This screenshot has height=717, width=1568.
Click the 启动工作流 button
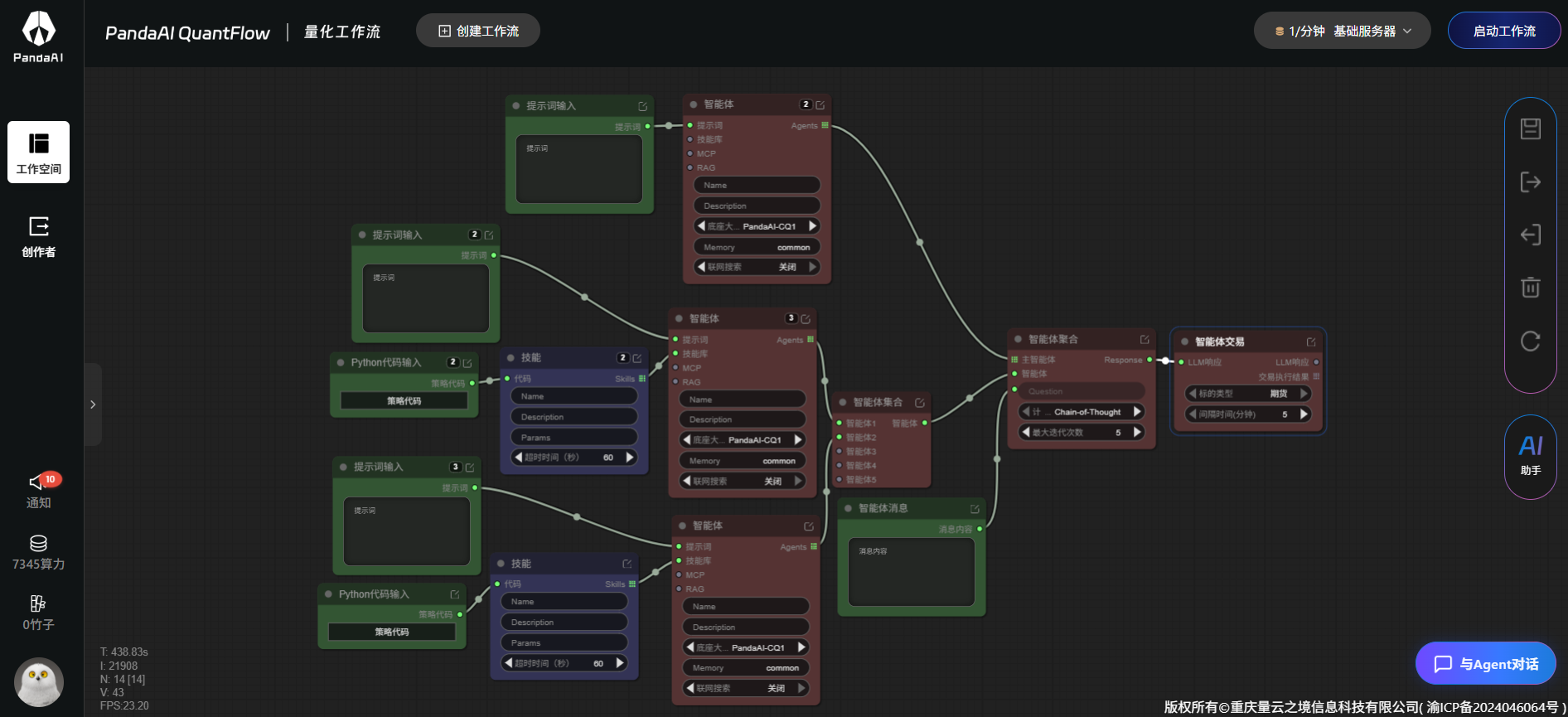click(x=1504, y=31)
